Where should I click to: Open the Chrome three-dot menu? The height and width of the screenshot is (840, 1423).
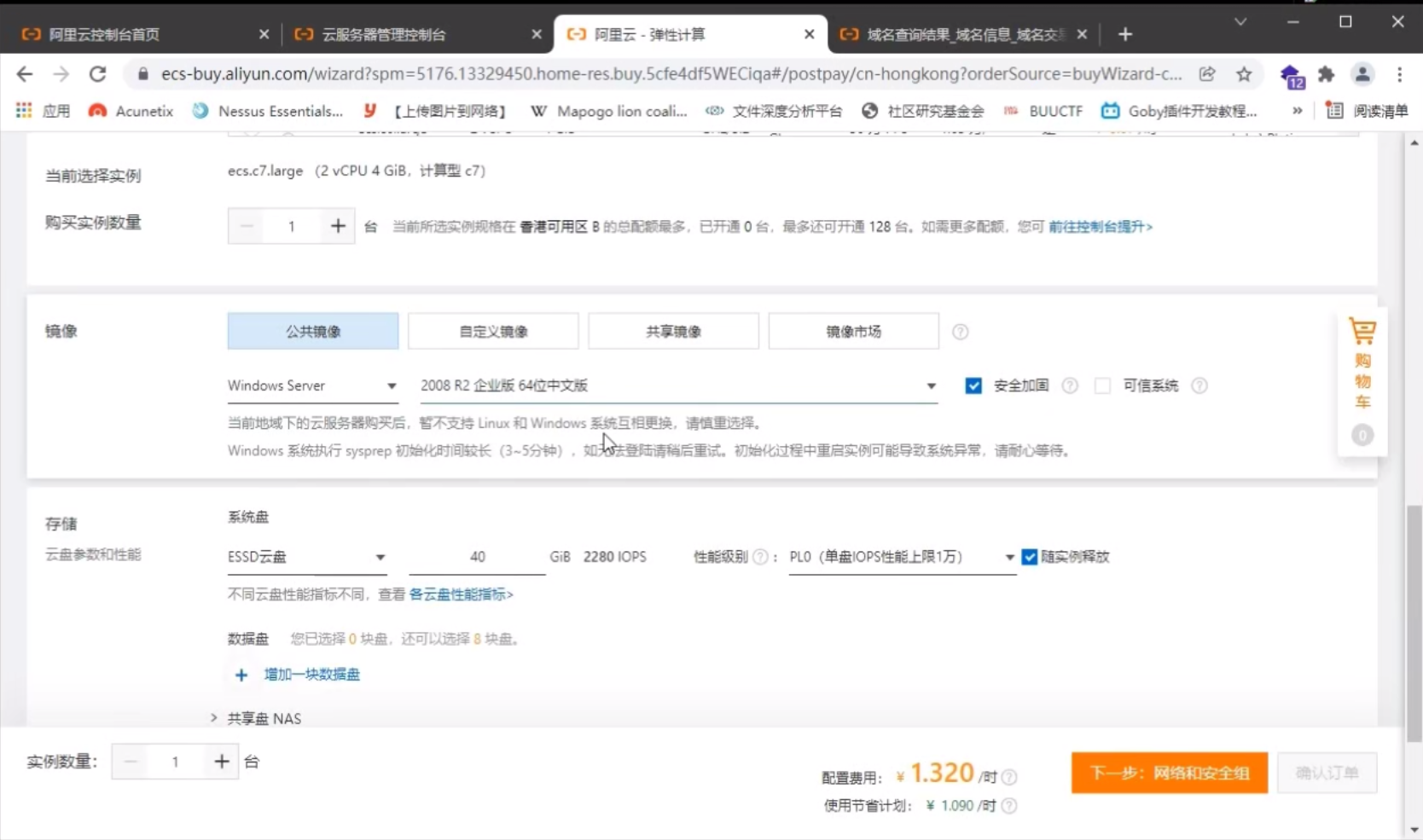coord(1400,74)
